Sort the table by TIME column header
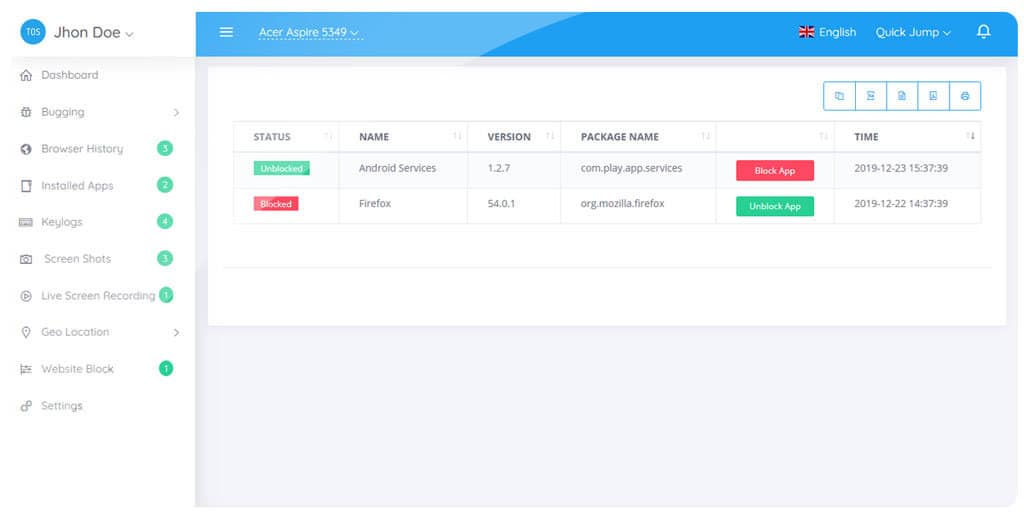 pyautogui.click(x=866, y=137)
